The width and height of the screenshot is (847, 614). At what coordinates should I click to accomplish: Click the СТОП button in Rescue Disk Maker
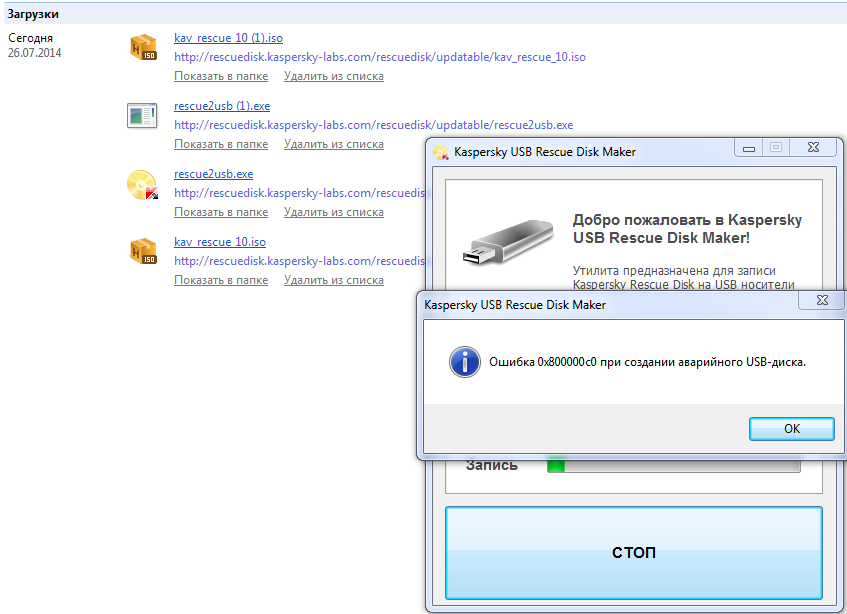click(634, 552)
